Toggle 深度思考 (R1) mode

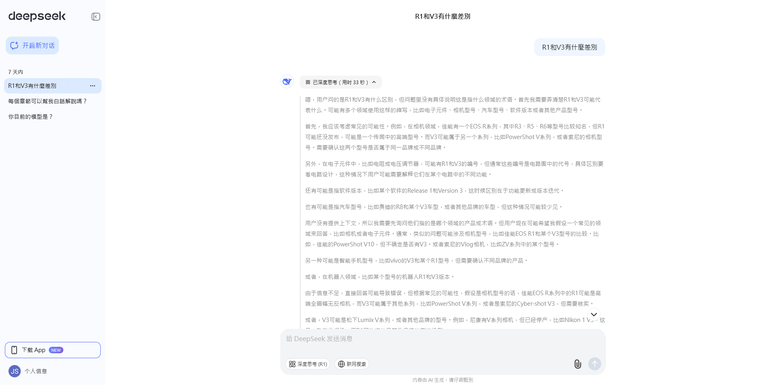[307, 364]
